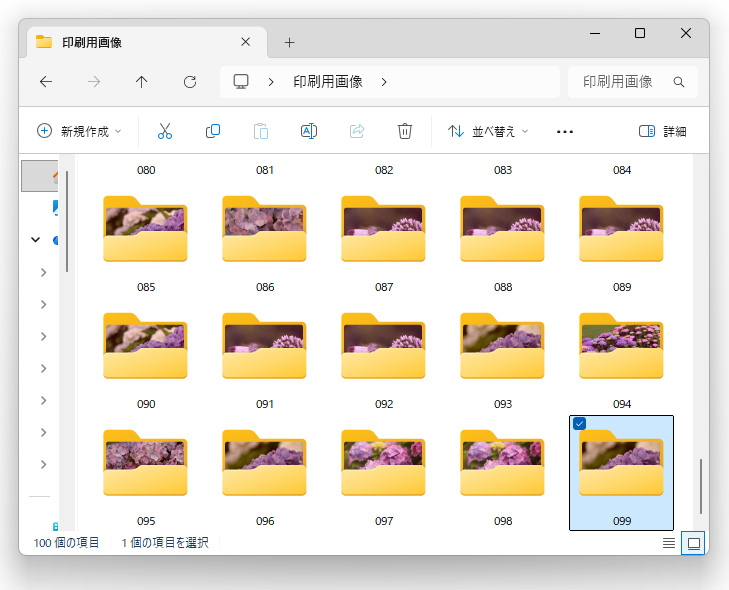Add a new tab with plus button
729x590 pixels.
[x=290, y=43]
